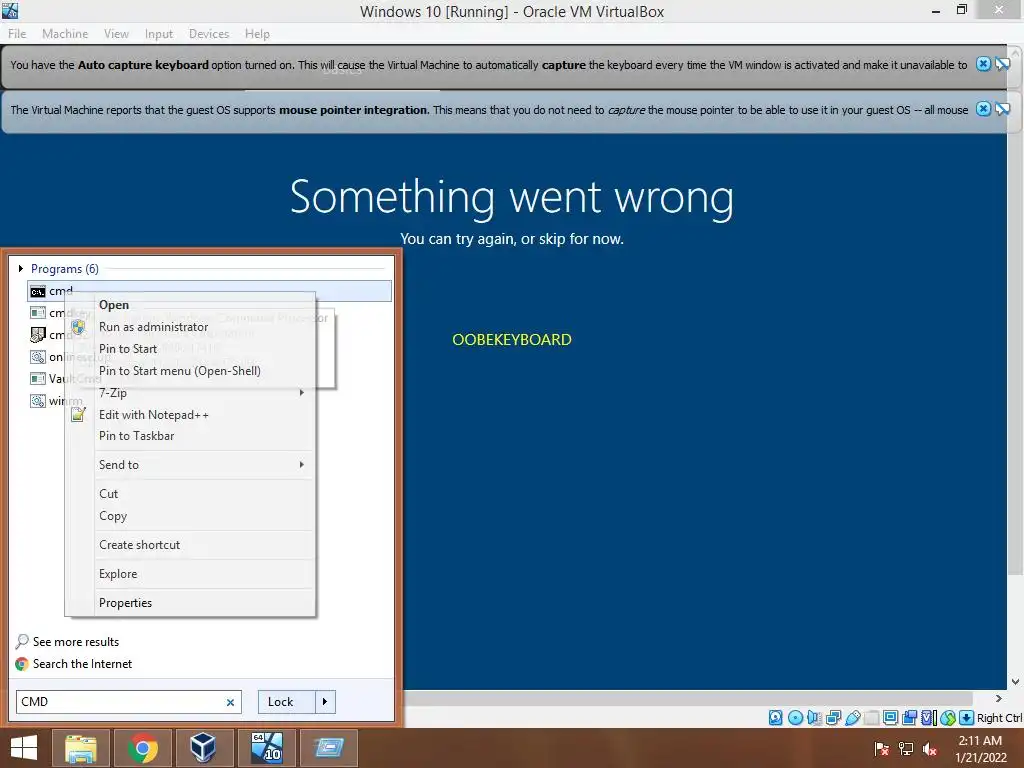Switch to the Windows 10 VM taskbar icon
This screenshot has width=1024, height=768.
(x=266, y=748)
